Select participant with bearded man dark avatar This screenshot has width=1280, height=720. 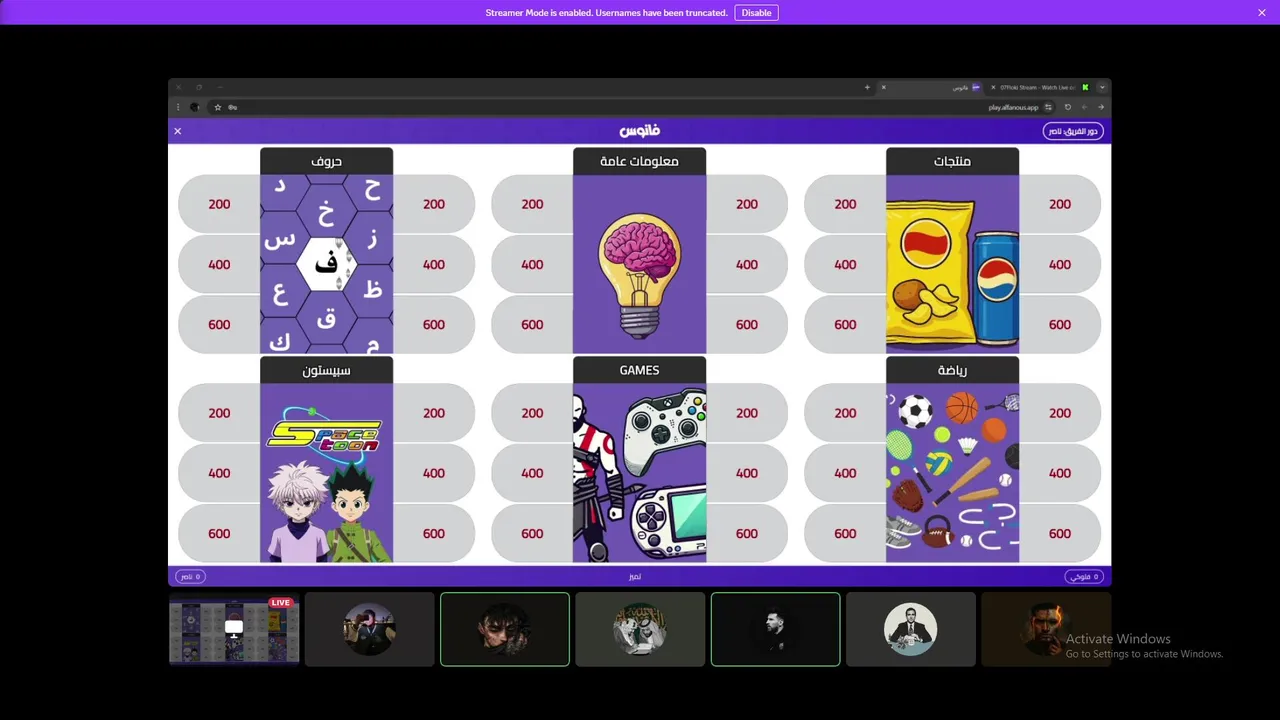tap(775, 629)
